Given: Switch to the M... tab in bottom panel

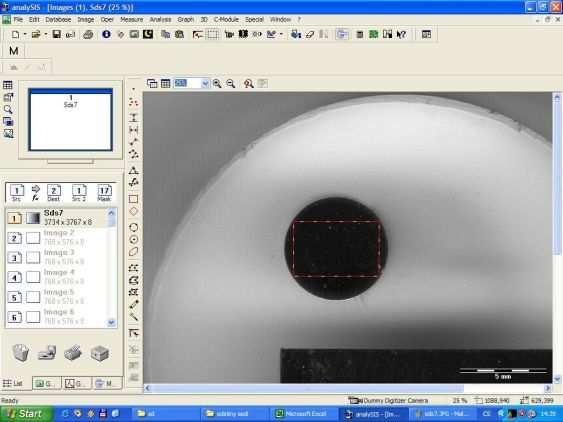Looking at the screenshot, I should point(107,384).
